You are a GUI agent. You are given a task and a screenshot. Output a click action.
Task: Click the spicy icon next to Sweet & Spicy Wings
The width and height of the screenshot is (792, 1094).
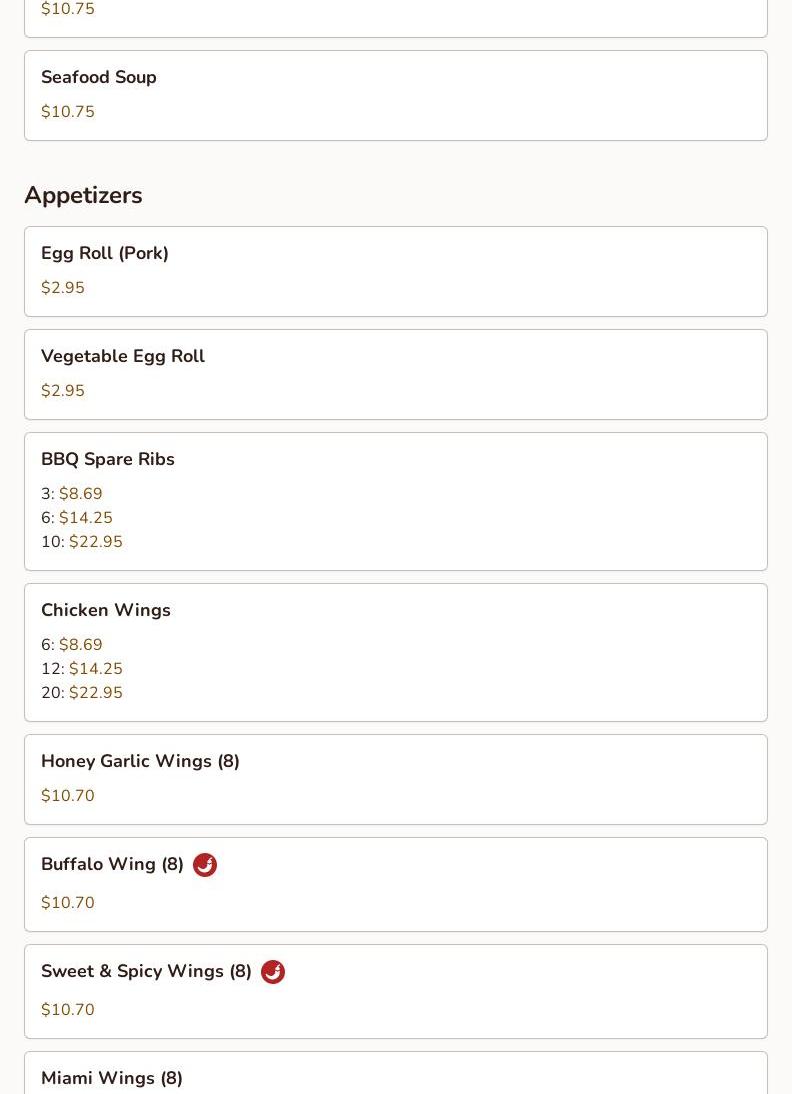pyautogui.click(x=273, y=971)
